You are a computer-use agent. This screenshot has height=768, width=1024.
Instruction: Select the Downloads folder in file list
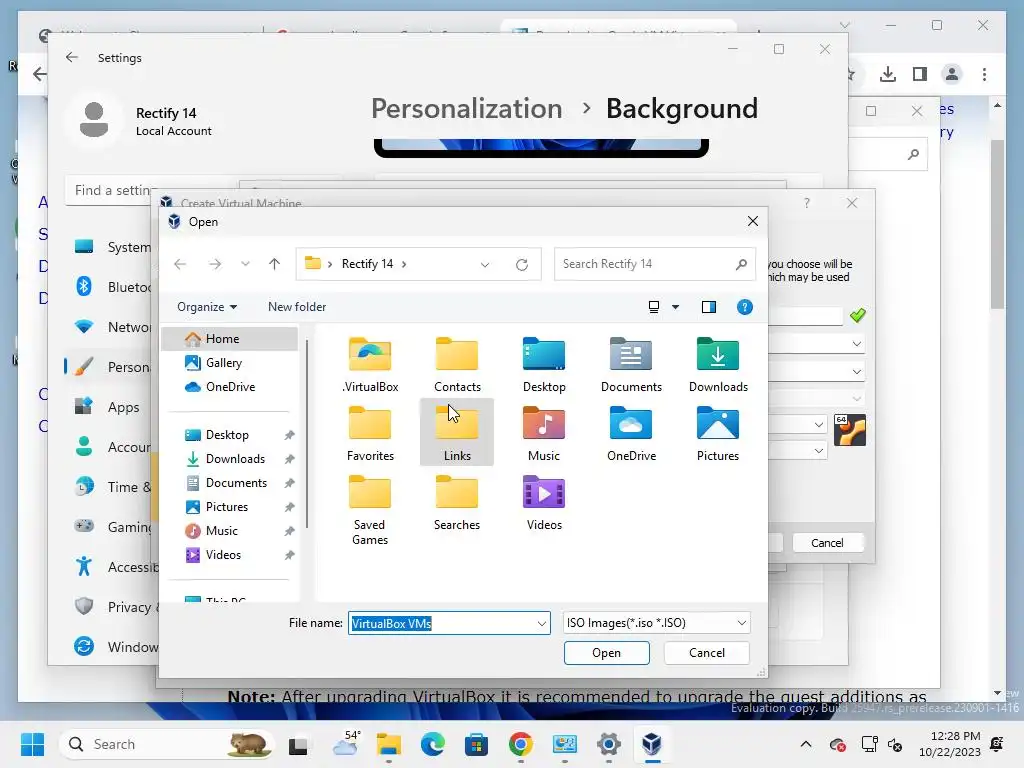click(x=718, y=364)
